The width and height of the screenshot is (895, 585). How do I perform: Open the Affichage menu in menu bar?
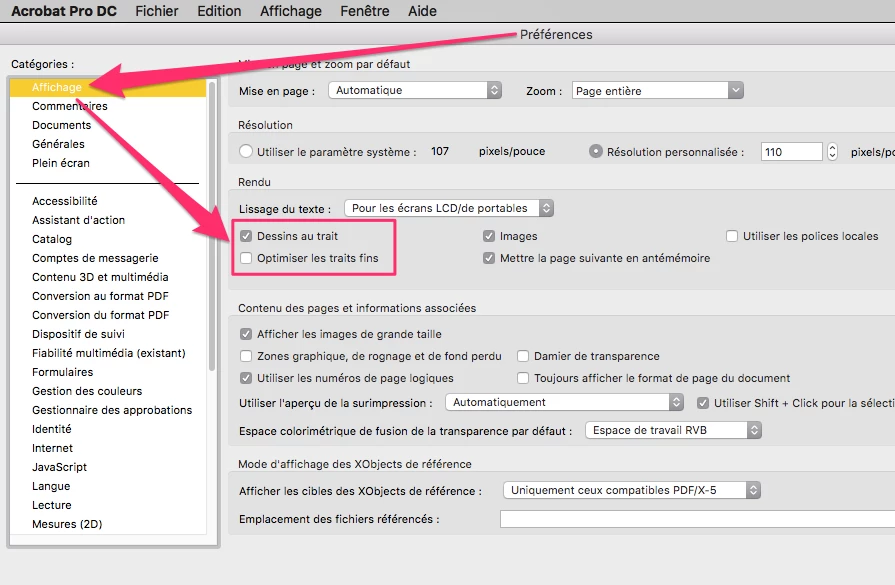tap(291, 11)
